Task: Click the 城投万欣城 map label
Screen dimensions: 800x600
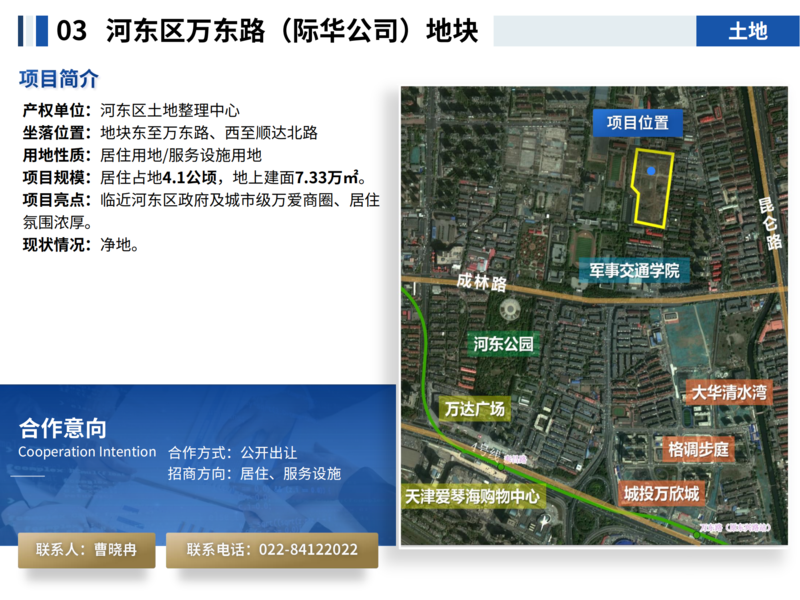Action: tap(661, 493)
